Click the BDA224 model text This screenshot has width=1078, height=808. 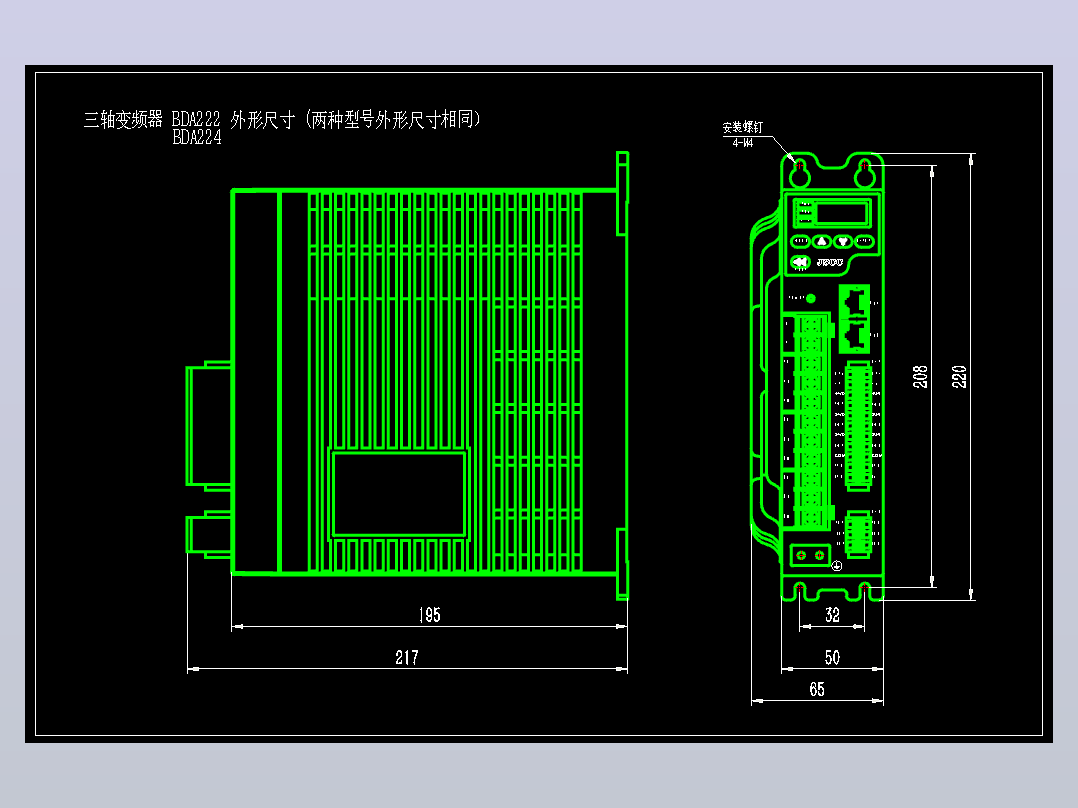coord(197,138)
